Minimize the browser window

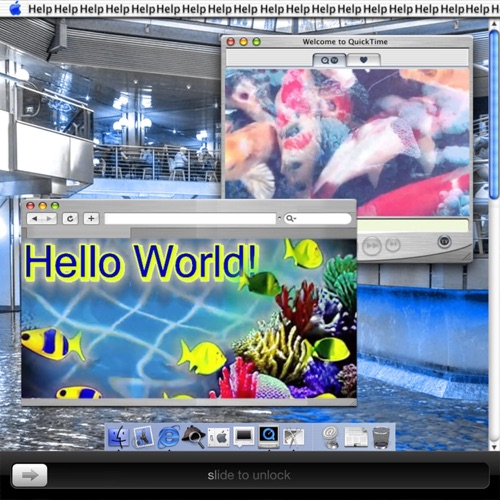pos(43,206)
